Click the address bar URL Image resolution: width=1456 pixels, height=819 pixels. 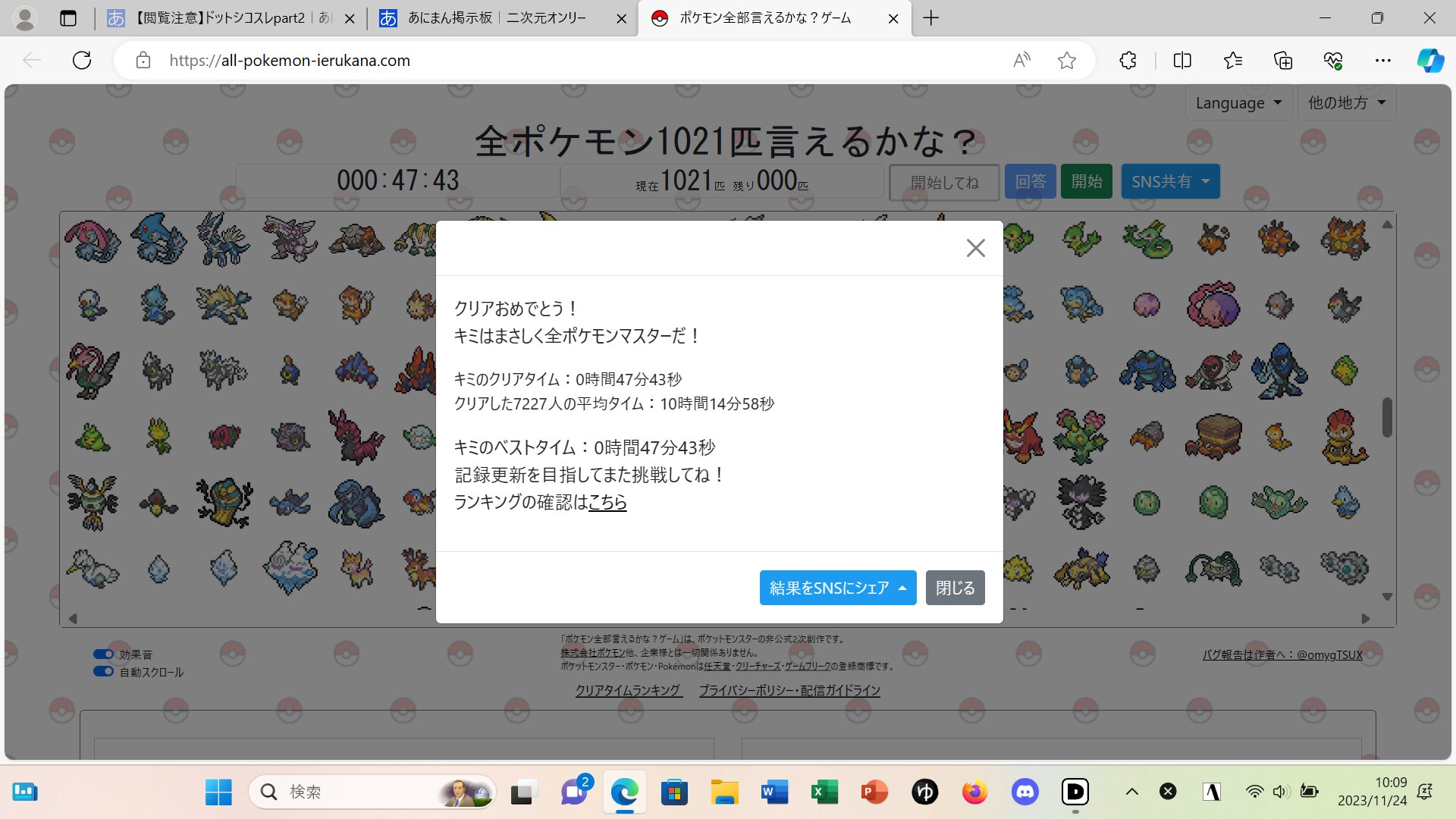point(290,61)
